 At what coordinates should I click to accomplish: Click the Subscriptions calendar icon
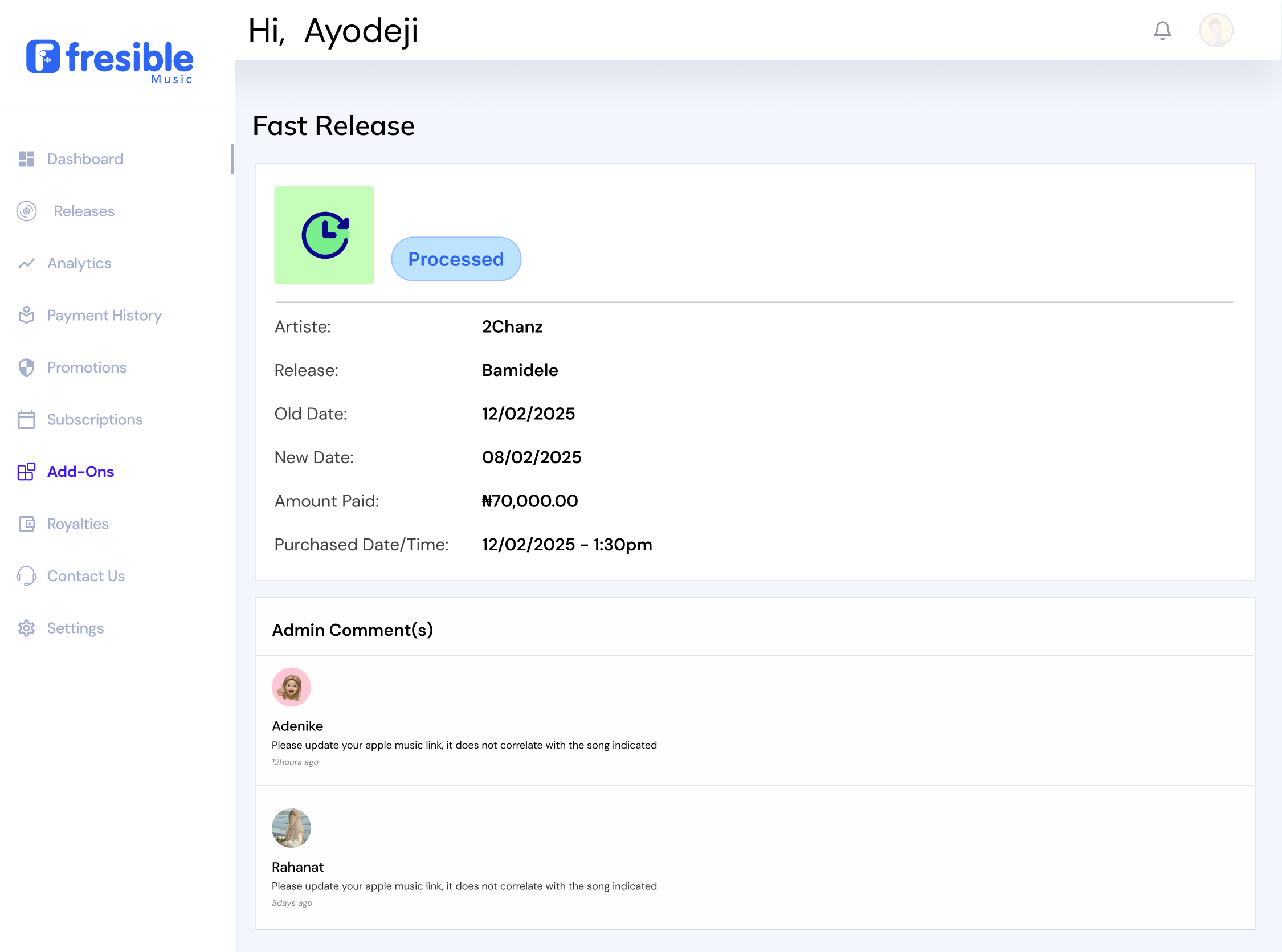27,419
